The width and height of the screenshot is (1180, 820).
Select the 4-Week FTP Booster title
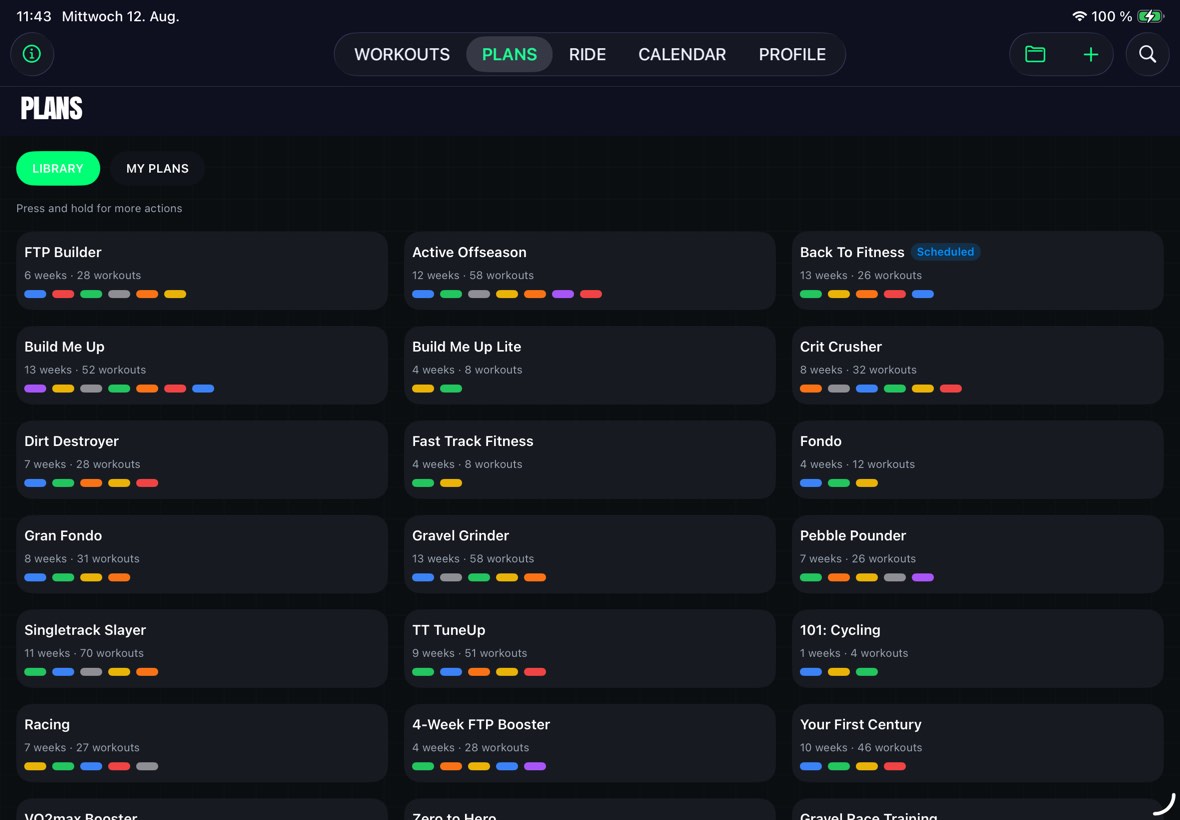tap(481, 724)
